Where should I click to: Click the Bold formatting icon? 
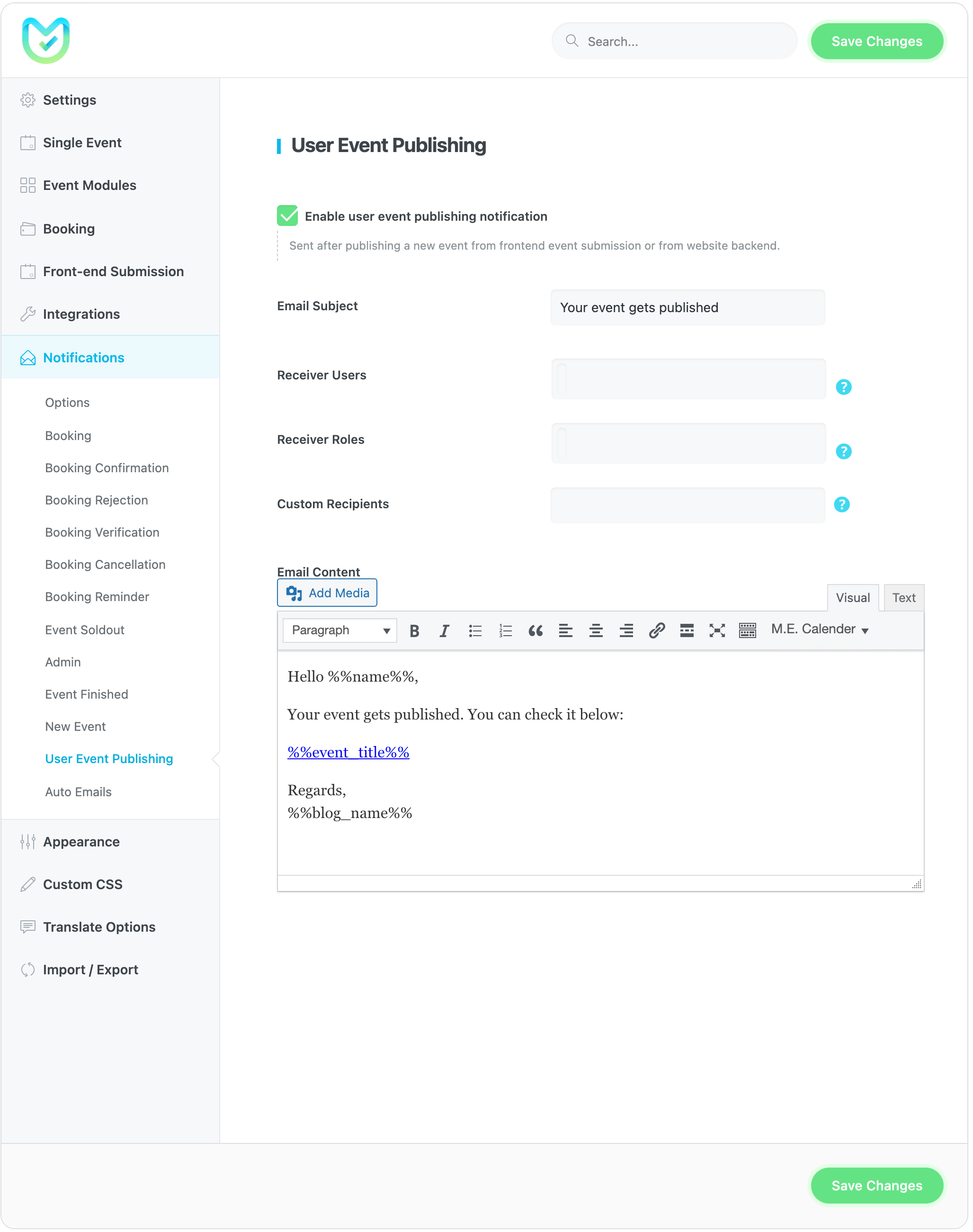[x=414, y=630]
